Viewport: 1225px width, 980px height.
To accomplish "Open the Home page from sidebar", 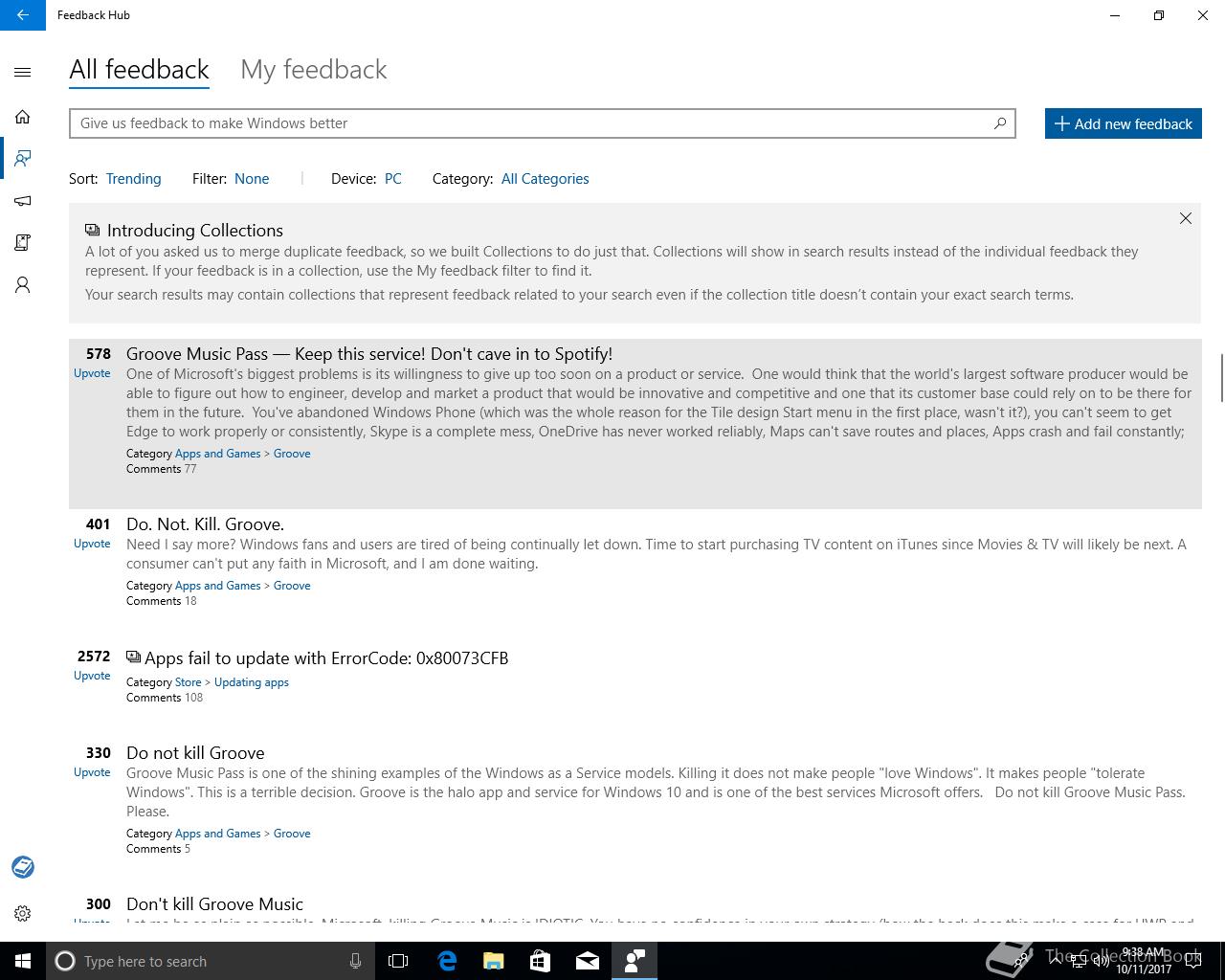I will click(23, 117).
